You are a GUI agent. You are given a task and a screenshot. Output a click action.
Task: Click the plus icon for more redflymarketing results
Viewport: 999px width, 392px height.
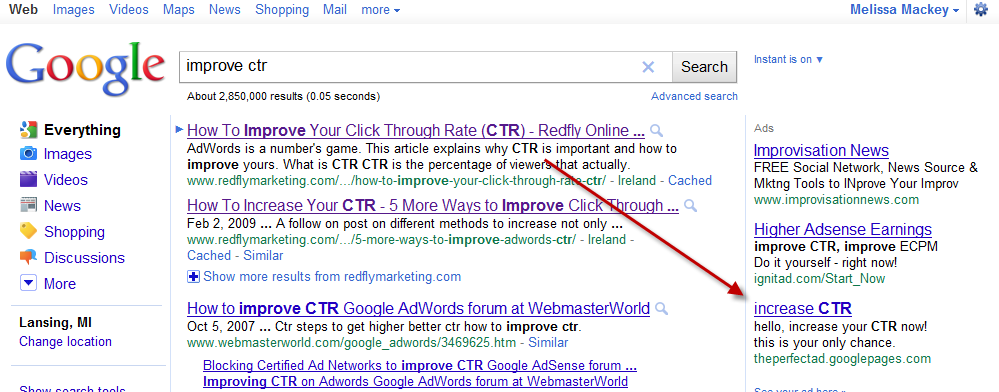[x=194, y=277]
